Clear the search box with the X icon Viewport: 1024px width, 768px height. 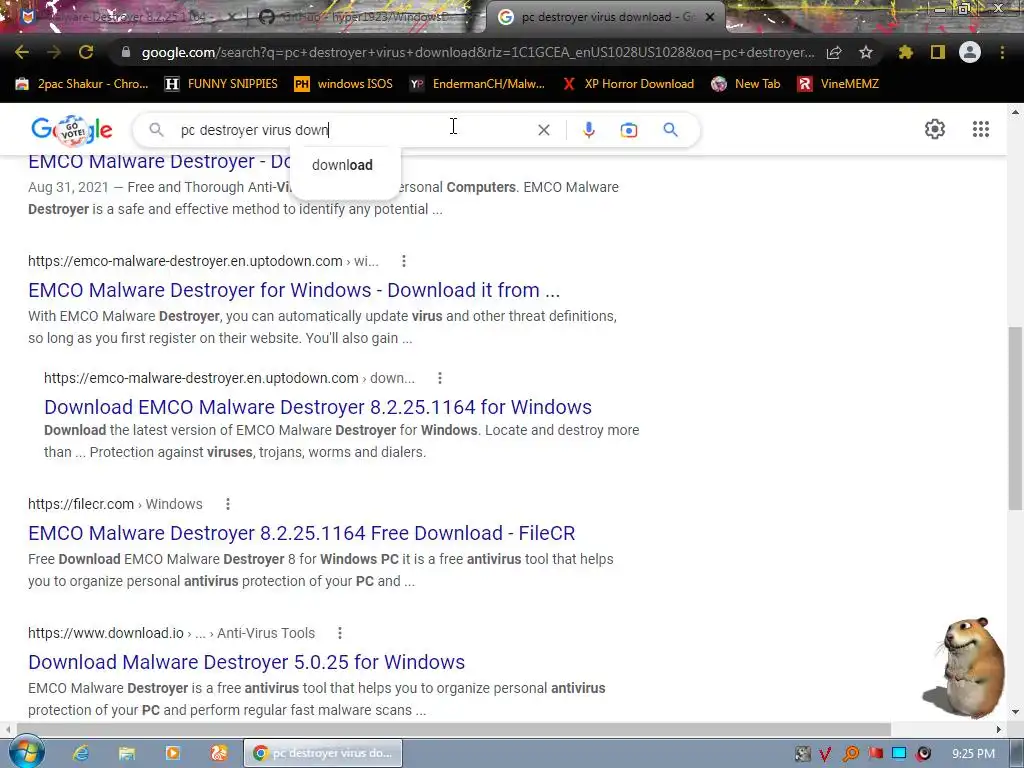coord(543,130)
